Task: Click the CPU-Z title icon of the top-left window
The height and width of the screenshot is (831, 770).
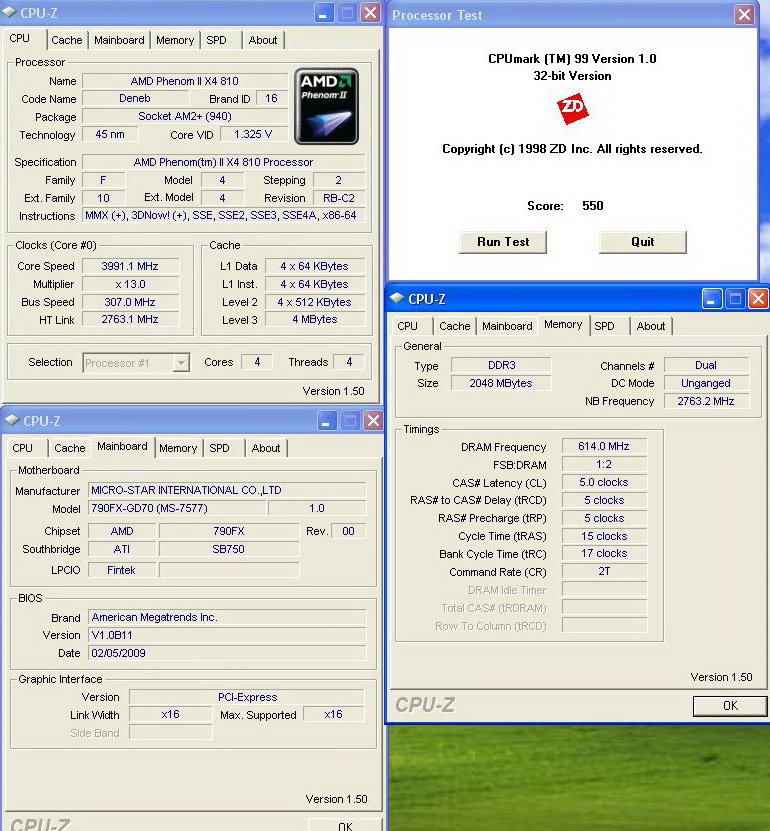Action: tap(10, 13)
